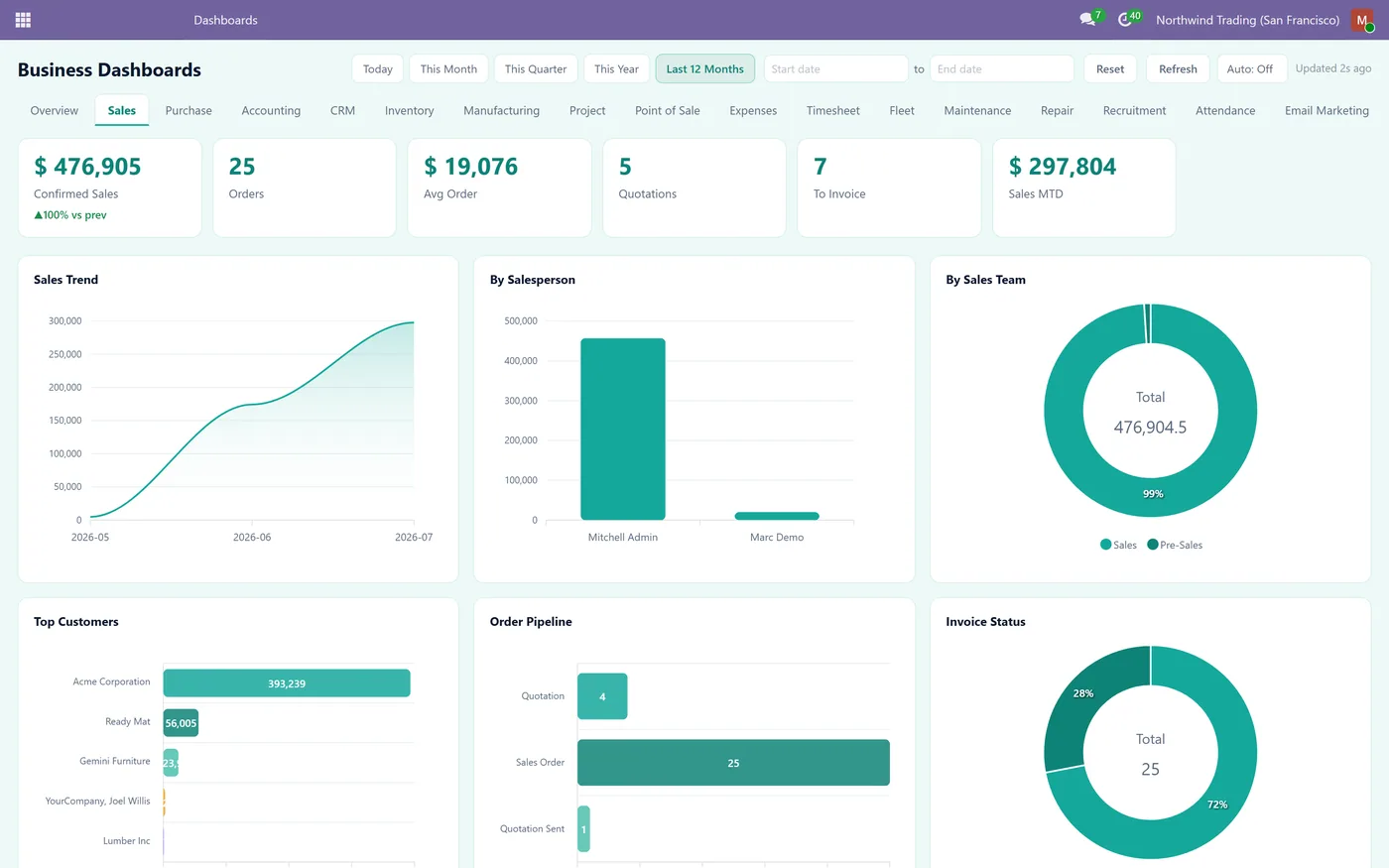Click the Acme Corporation 393,239 bar
1389x868 pixels.
click(x=287, y=683)
